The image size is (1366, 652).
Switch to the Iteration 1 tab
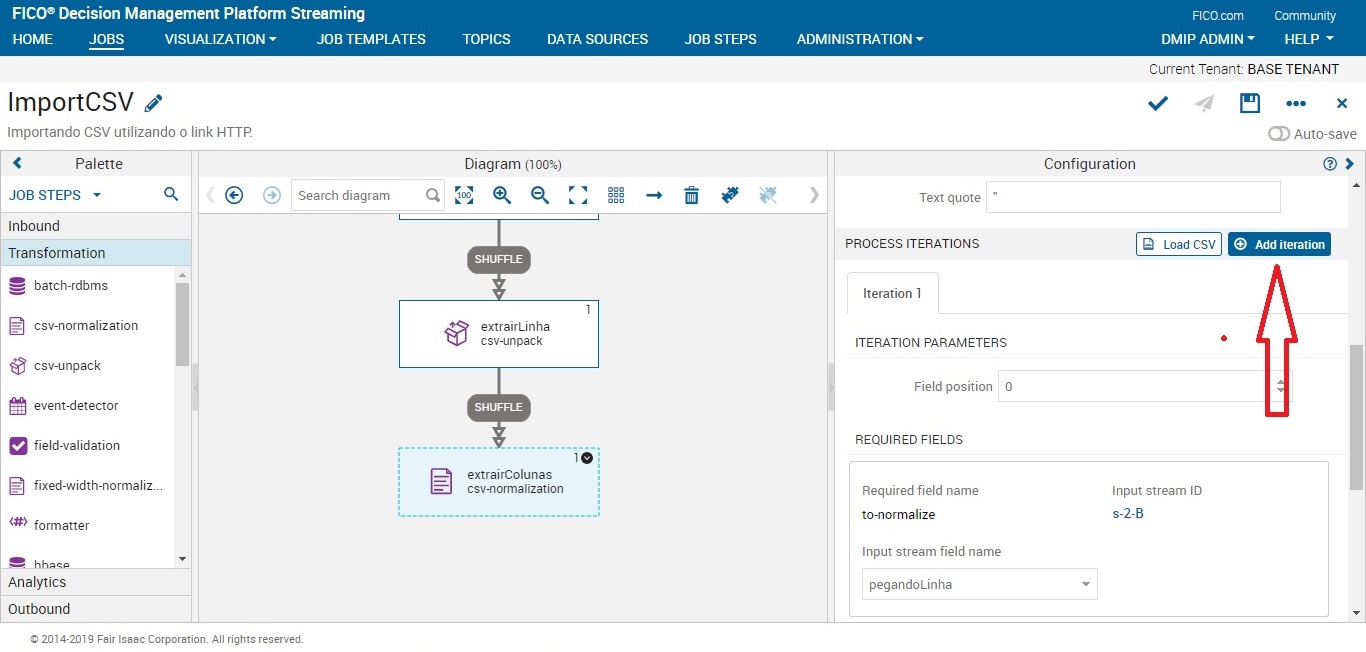tap(892, 293)
